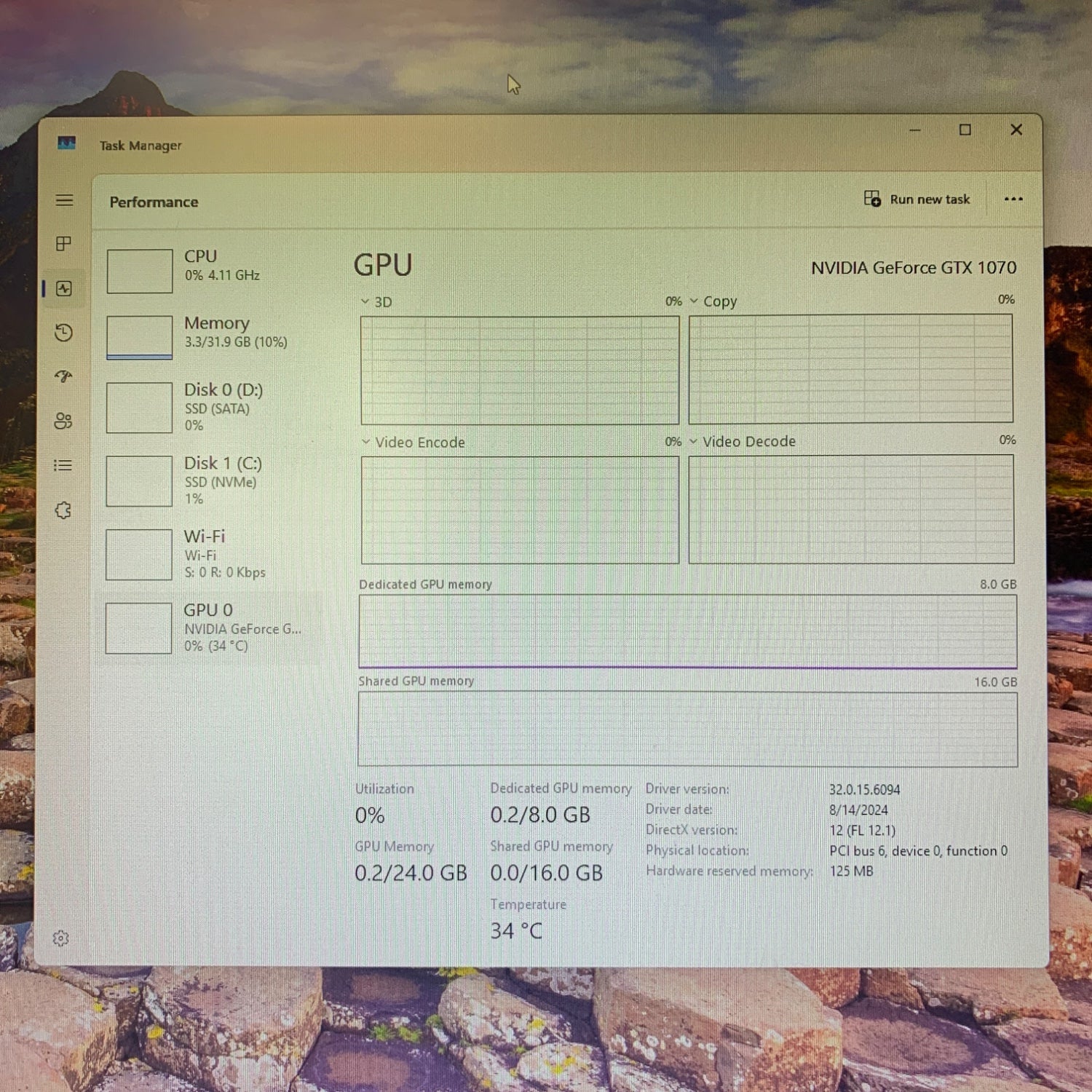Expand the Copy graph engine dropdown
The height and width of the screenshot is (1092, 1092).
click(x=694, y=301)
